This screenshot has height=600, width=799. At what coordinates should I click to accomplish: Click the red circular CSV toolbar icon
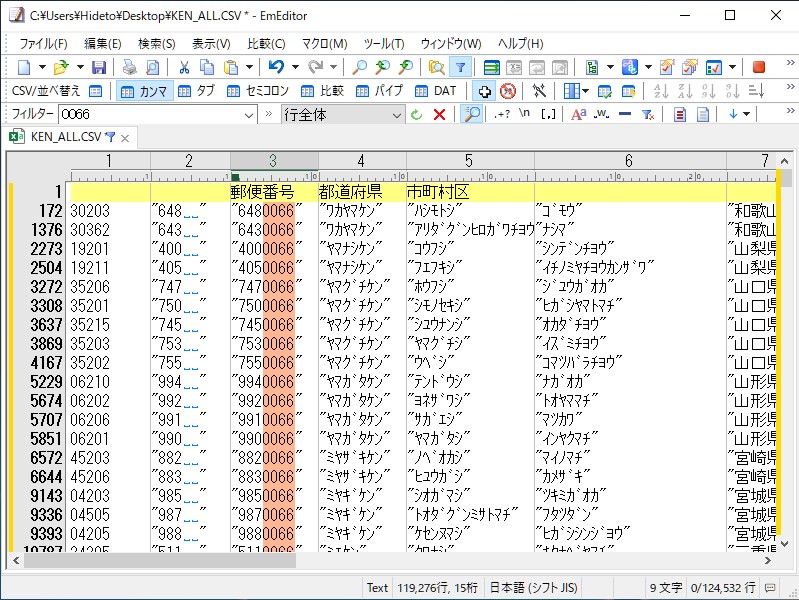(x=508, y=91)
